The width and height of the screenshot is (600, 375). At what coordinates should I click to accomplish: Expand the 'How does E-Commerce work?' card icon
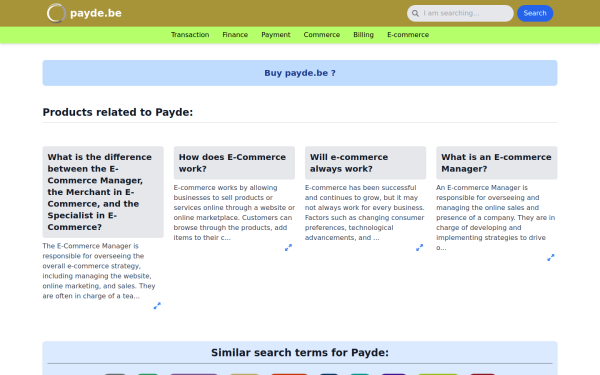(x=289, y=248)
